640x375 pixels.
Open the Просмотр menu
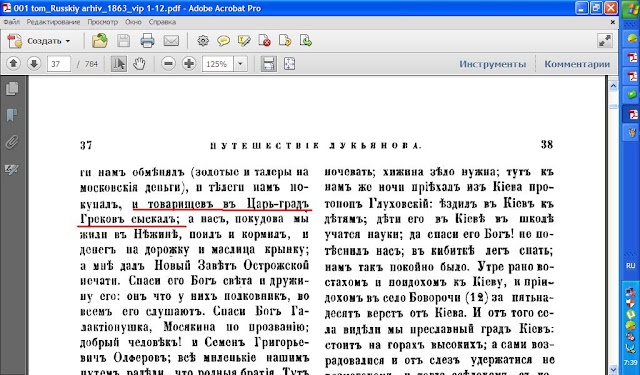[102, 22]
